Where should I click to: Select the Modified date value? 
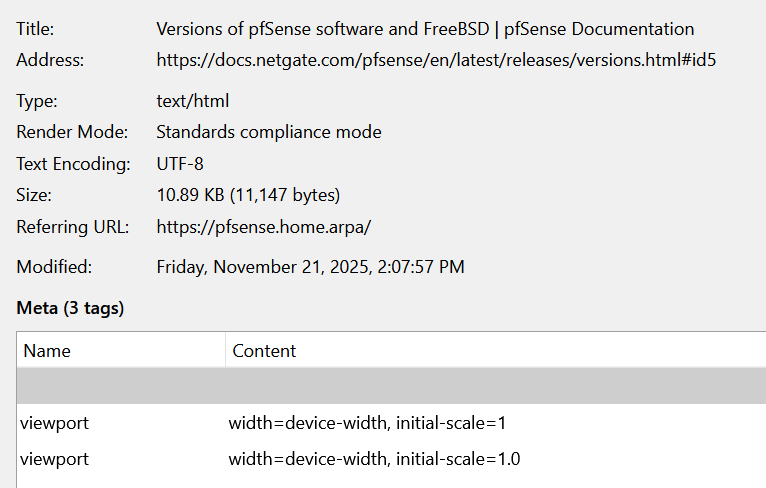point(310,267)
